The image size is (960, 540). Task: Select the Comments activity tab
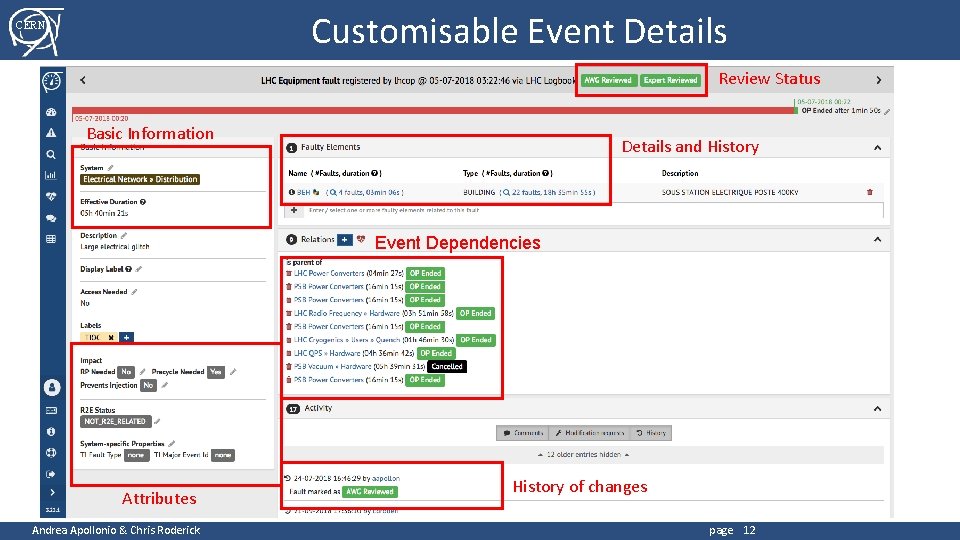click(x=523, y=433)
